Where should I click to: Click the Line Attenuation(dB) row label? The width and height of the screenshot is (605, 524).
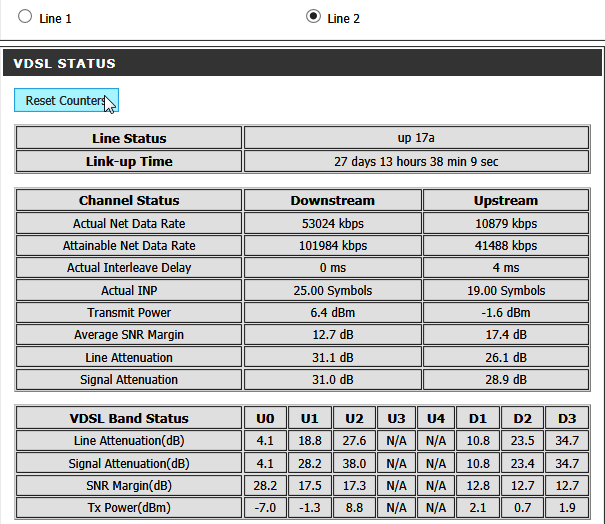(x=129, y=440)
